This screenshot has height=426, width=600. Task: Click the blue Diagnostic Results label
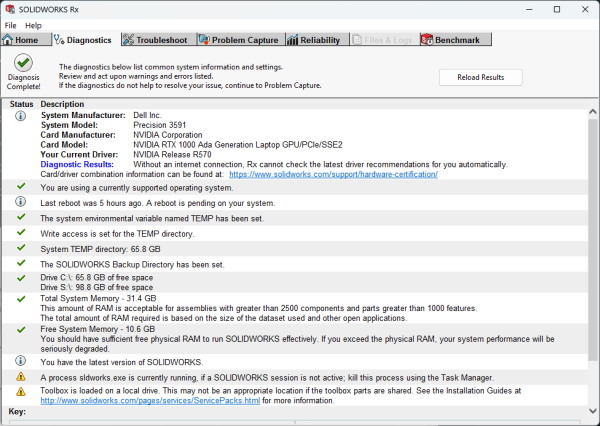point(77,165)
